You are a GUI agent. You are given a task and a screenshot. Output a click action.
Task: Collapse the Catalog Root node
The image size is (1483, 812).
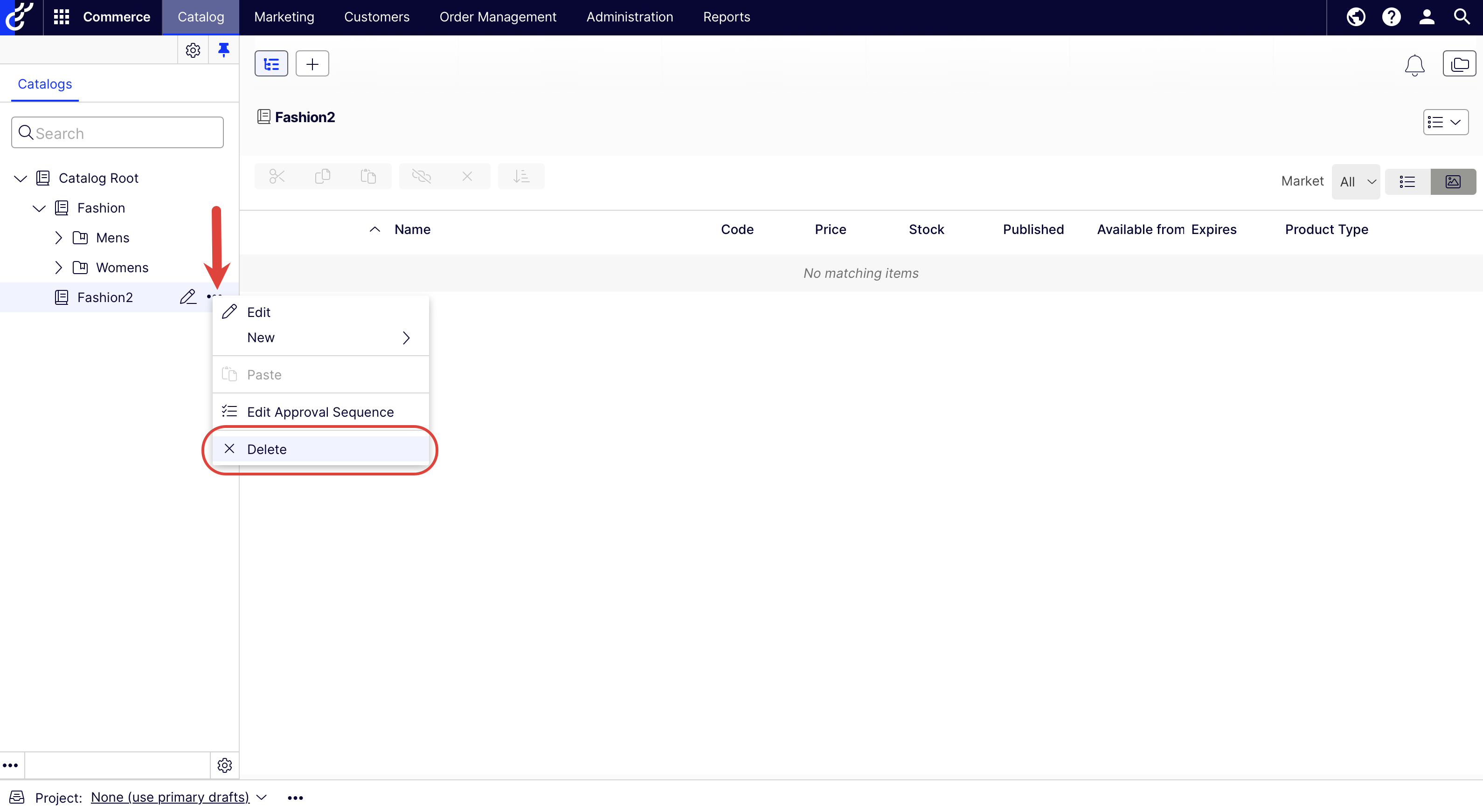tap(21, 178)
